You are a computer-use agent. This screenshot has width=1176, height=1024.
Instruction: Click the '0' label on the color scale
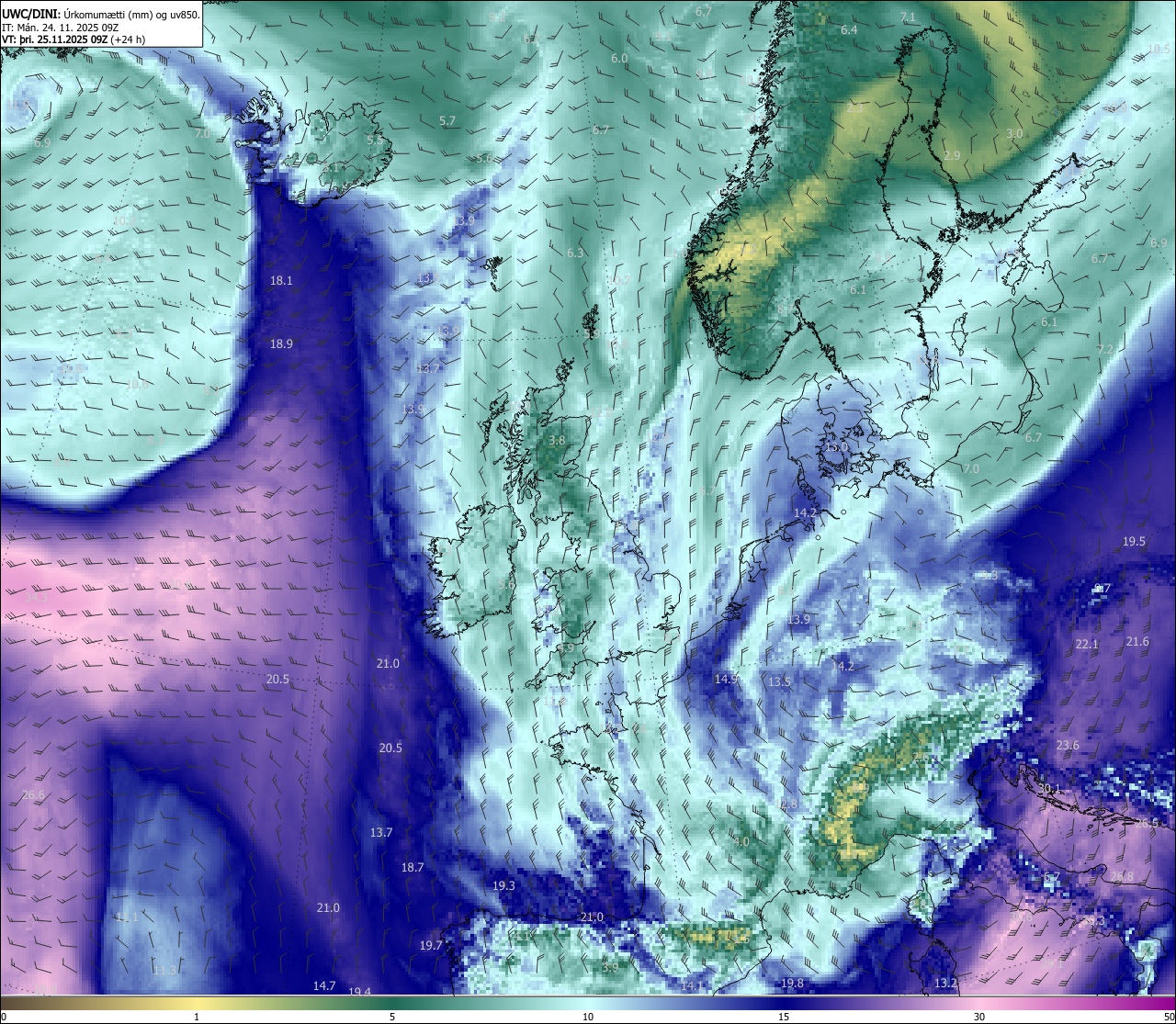3,1017
